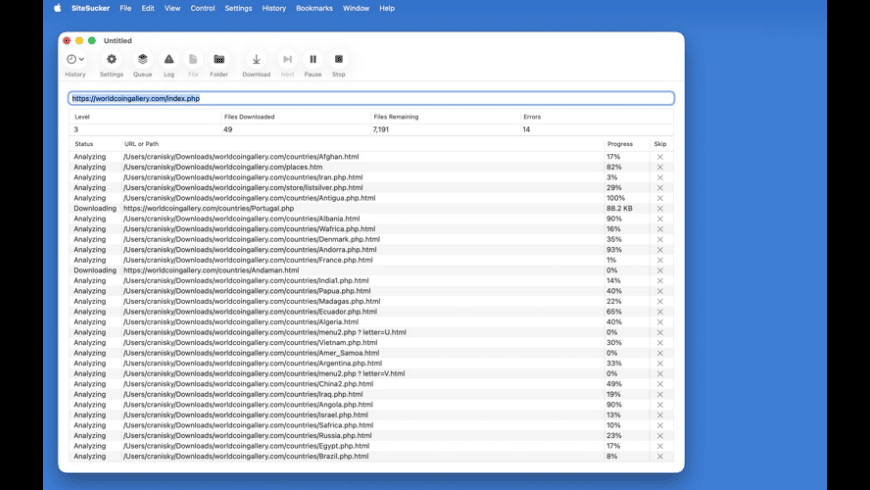The width and height of the screenshot is (870, 490).
Task: Click the URL or Path column header
Action: click(141, 144)
